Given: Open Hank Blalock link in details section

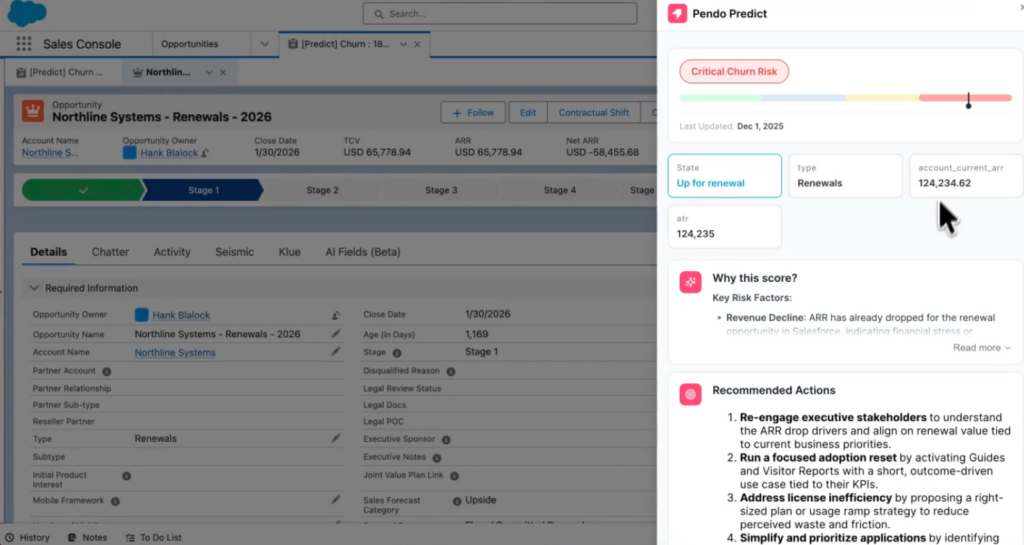Looking at the screenshot, I should click(x=181, y=315).
